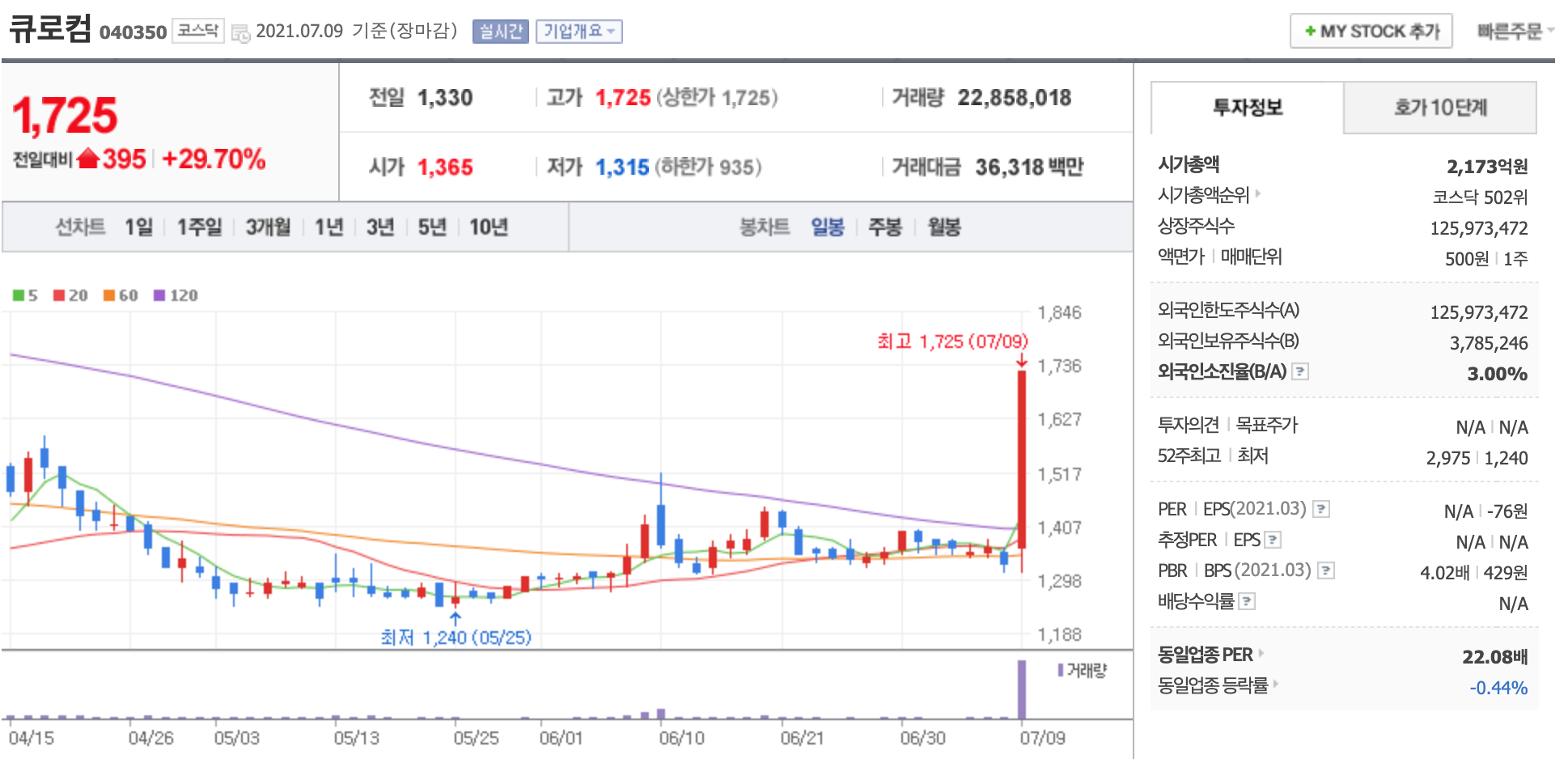Click the 시가 value 1,365

click(x=445, y=167)
